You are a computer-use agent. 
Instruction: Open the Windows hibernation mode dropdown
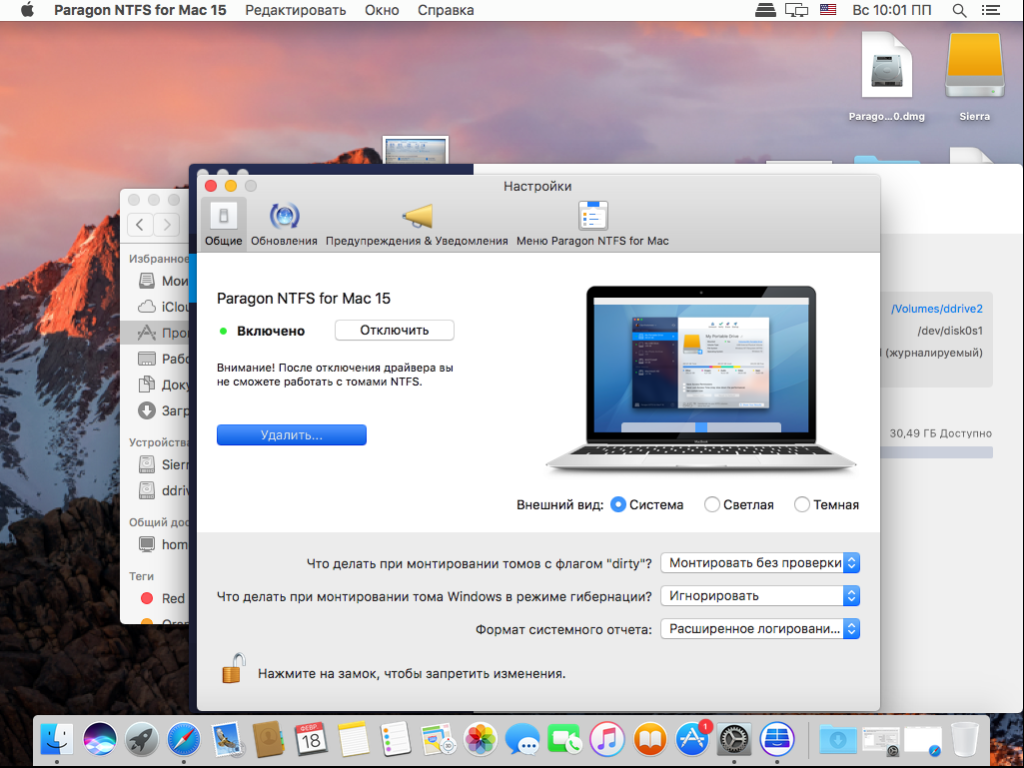click(760, 596)
